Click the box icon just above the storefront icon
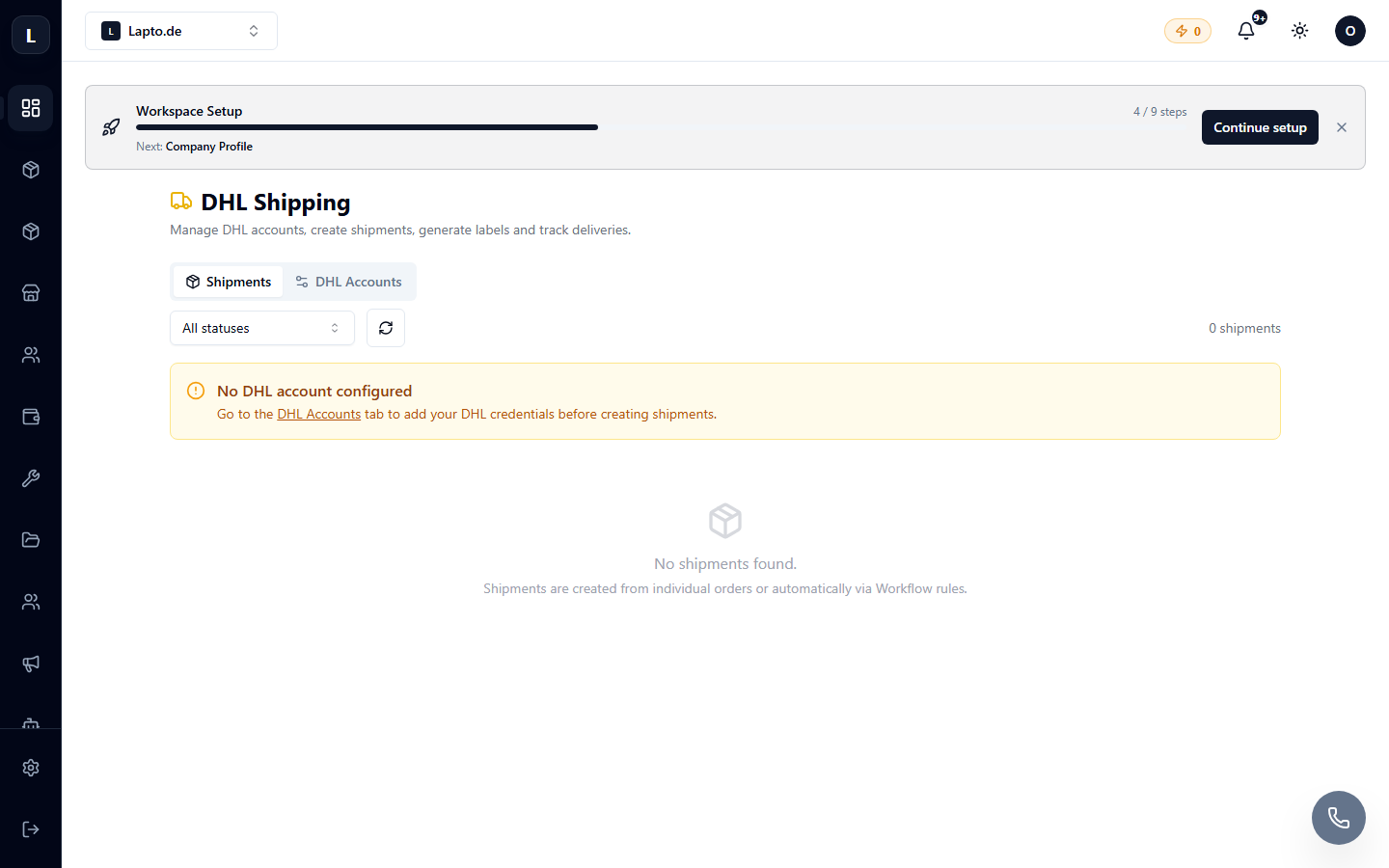This screenshot has width=1389, height=868. (x=31, y=231)
